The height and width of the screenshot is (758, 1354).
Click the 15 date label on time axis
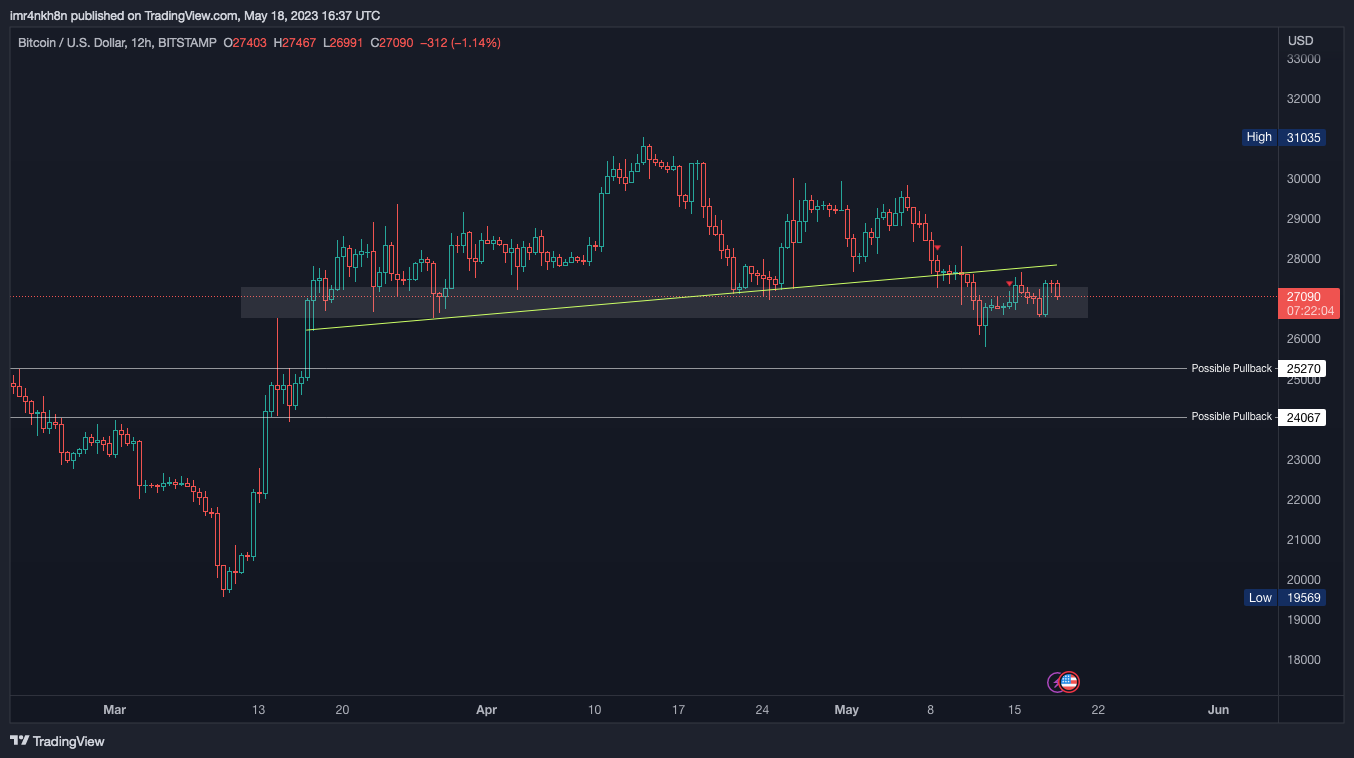(x=1014, y=710)
